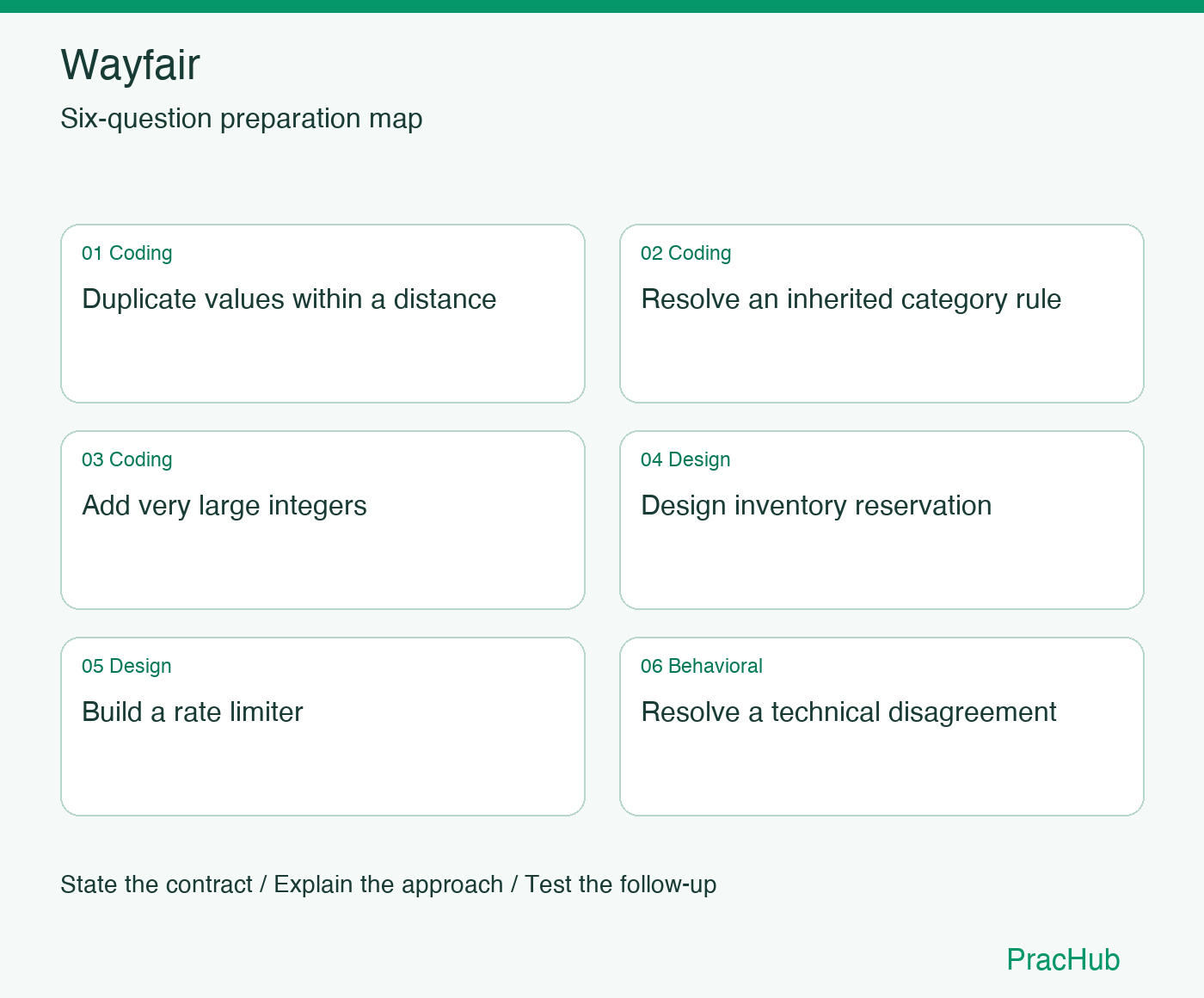1204x998 pixels.
Task: Click the 'Wayfair' heading
Action: click(x=131, y=65)
